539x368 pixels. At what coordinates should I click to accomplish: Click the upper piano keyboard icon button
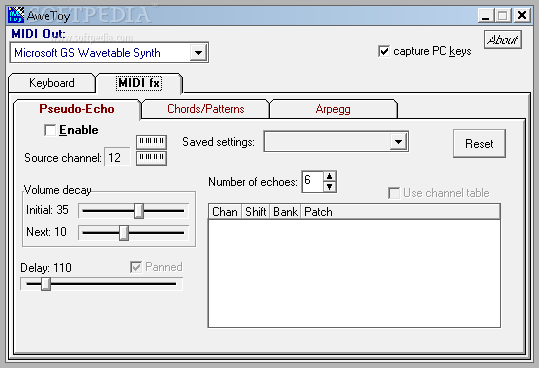[151, 141]
